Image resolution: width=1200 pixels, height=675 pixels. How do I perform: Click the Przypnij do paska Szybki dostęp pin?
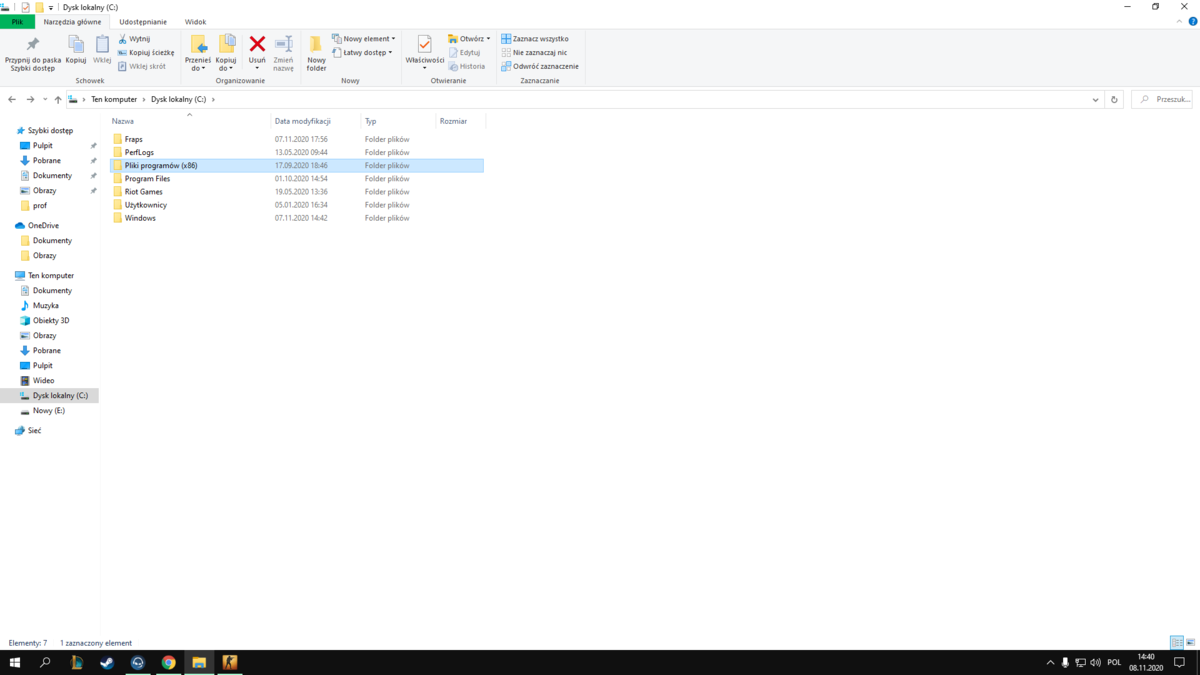point(33,52)
